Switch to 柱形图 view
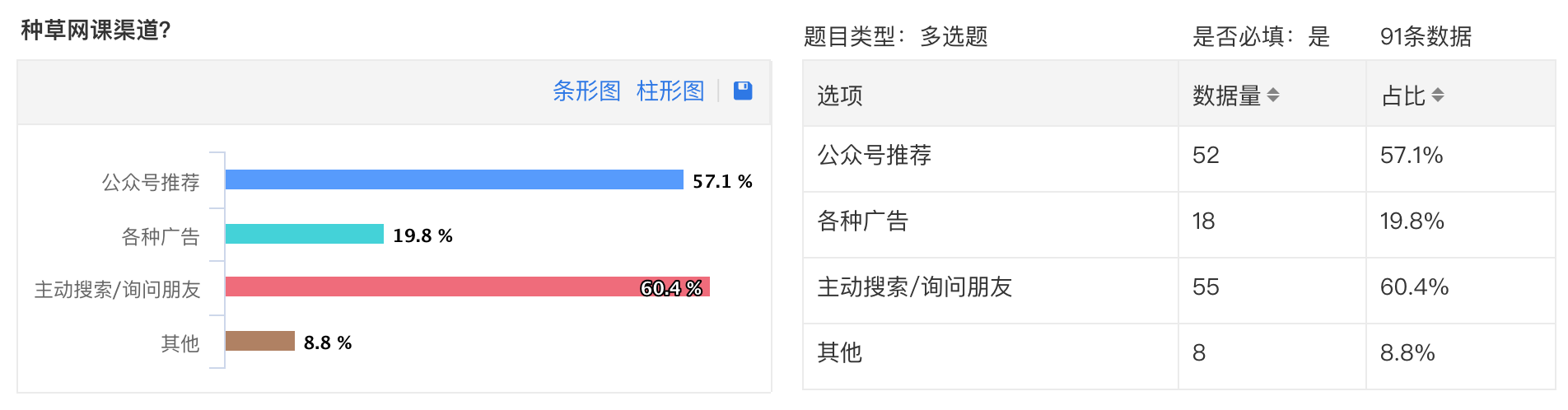The image size is (1568, 410). [x=670, y=91]
